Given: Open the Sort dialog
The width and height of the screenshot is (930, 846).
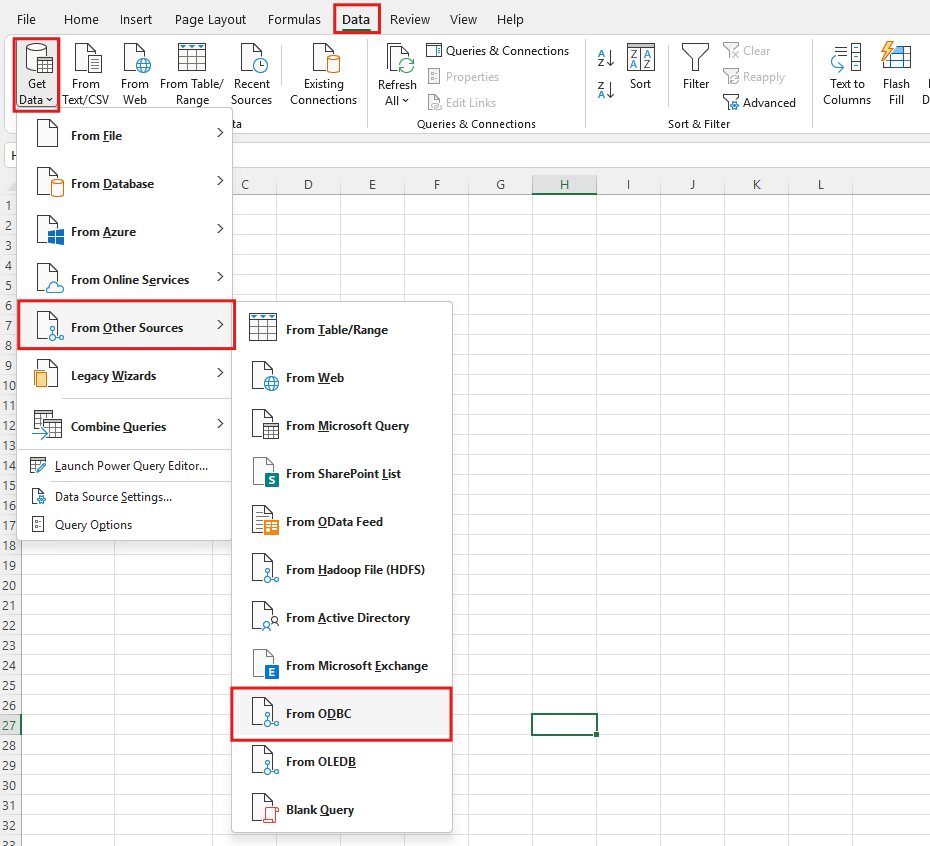Looking at the screenshot, I should [x=641, y=66].
